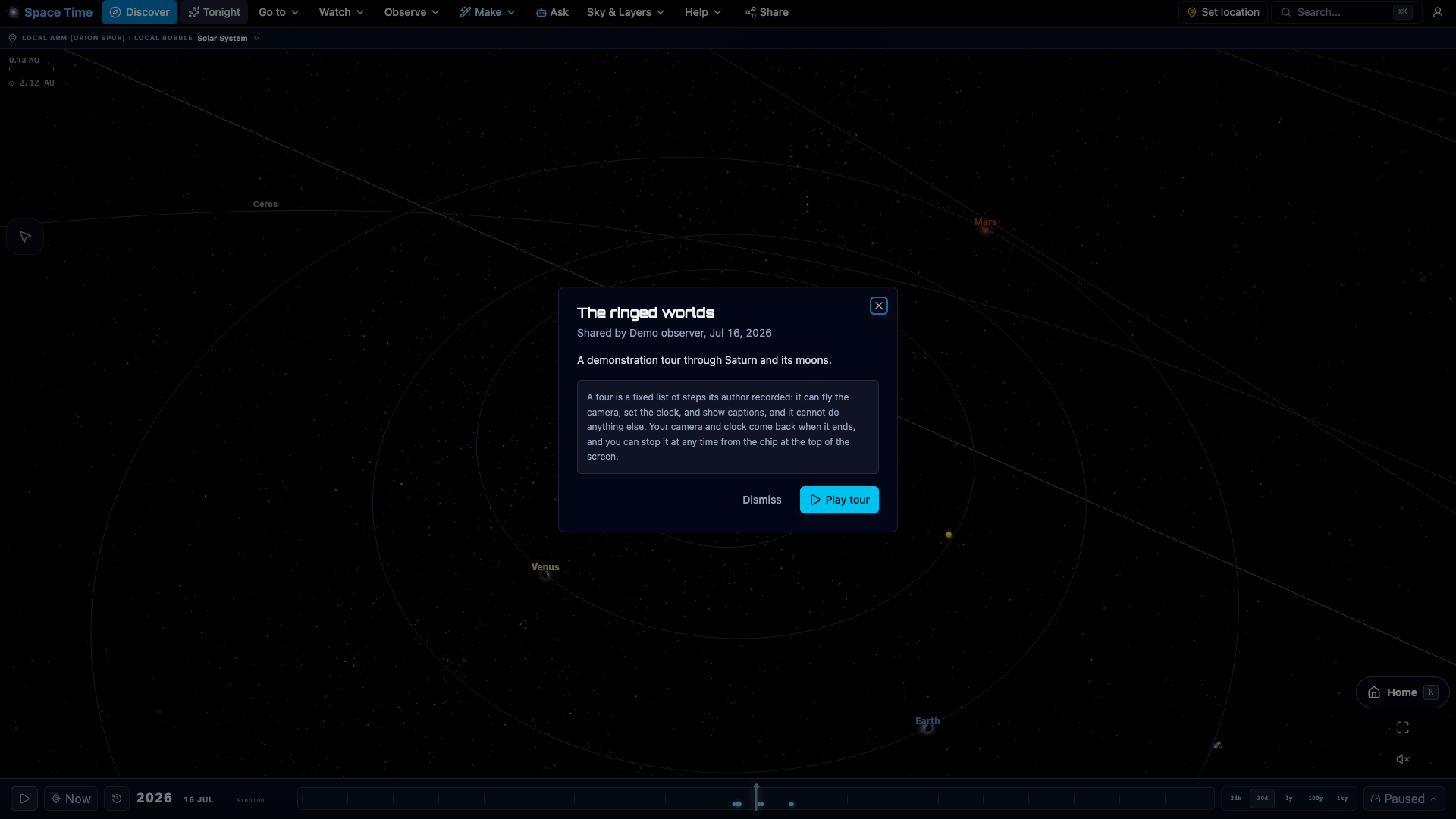Open the Ask assistant

pyautogui.click(x=552, y=12)
